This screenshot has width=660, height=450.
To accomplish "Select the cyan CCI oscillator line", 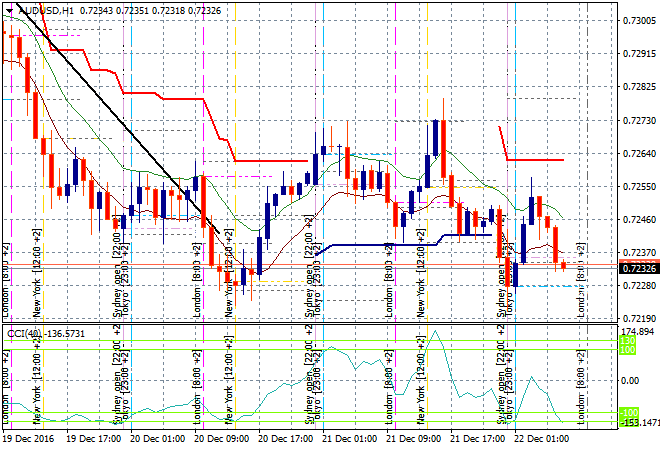I will (340, 352).
